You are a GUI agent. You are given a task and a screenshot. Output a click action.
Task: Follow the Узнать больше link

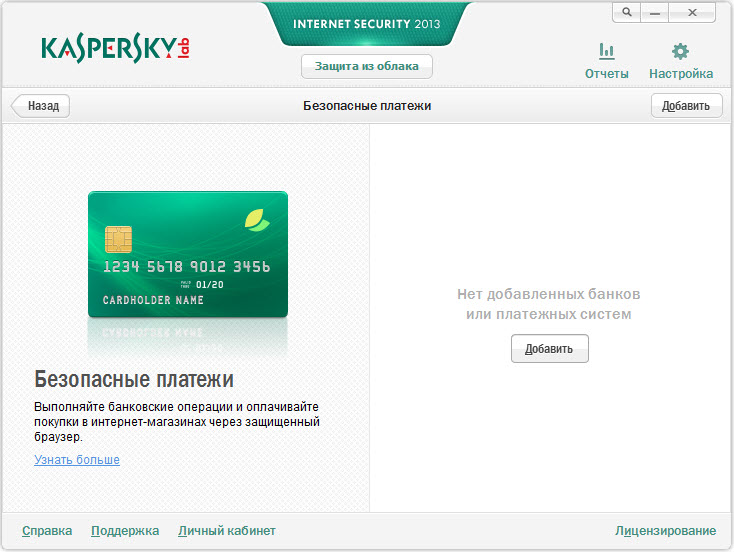(x=77, y=460)
